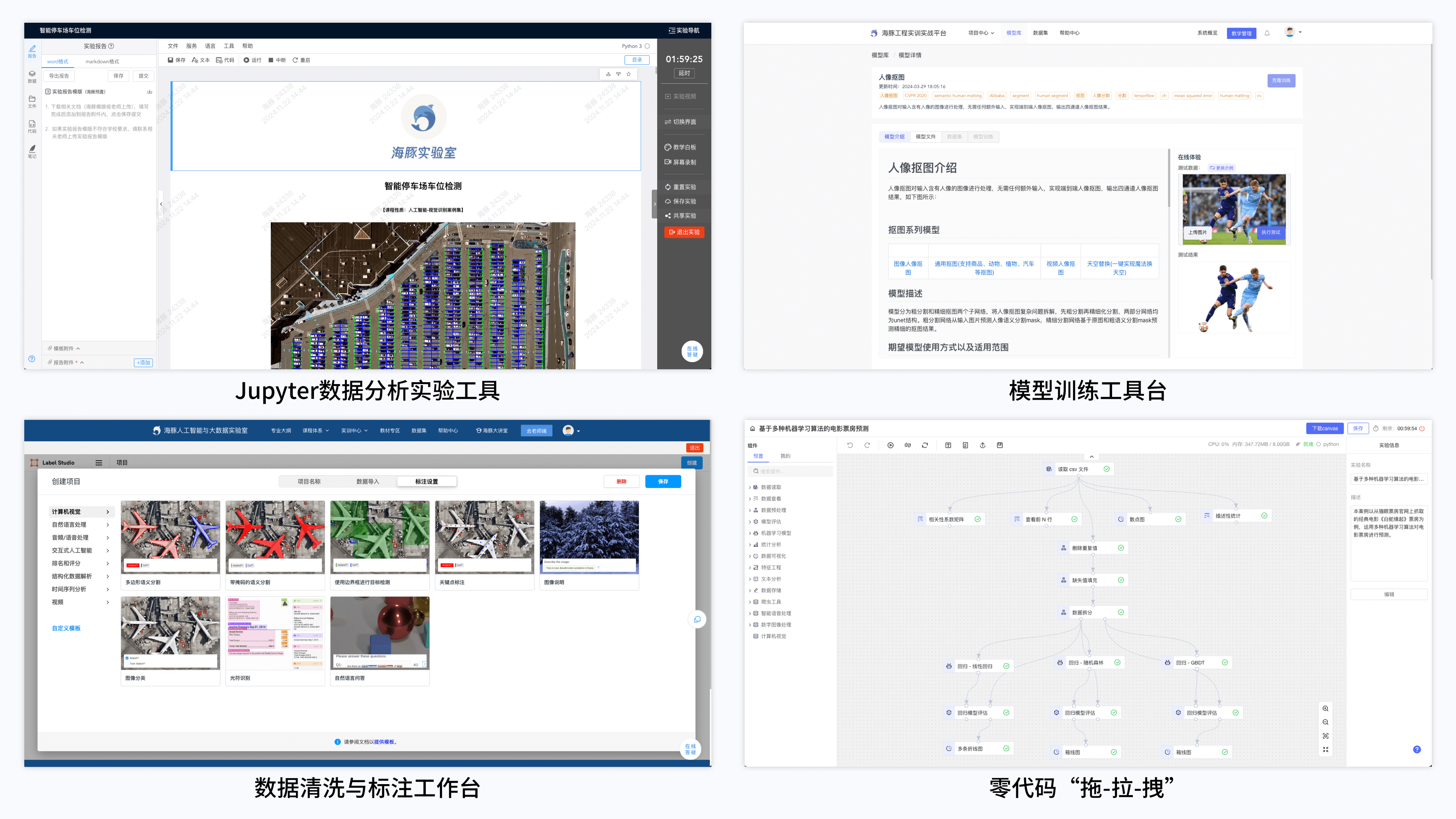
Task: Click the text T icon in canvas toolbar
Action: 948,446
